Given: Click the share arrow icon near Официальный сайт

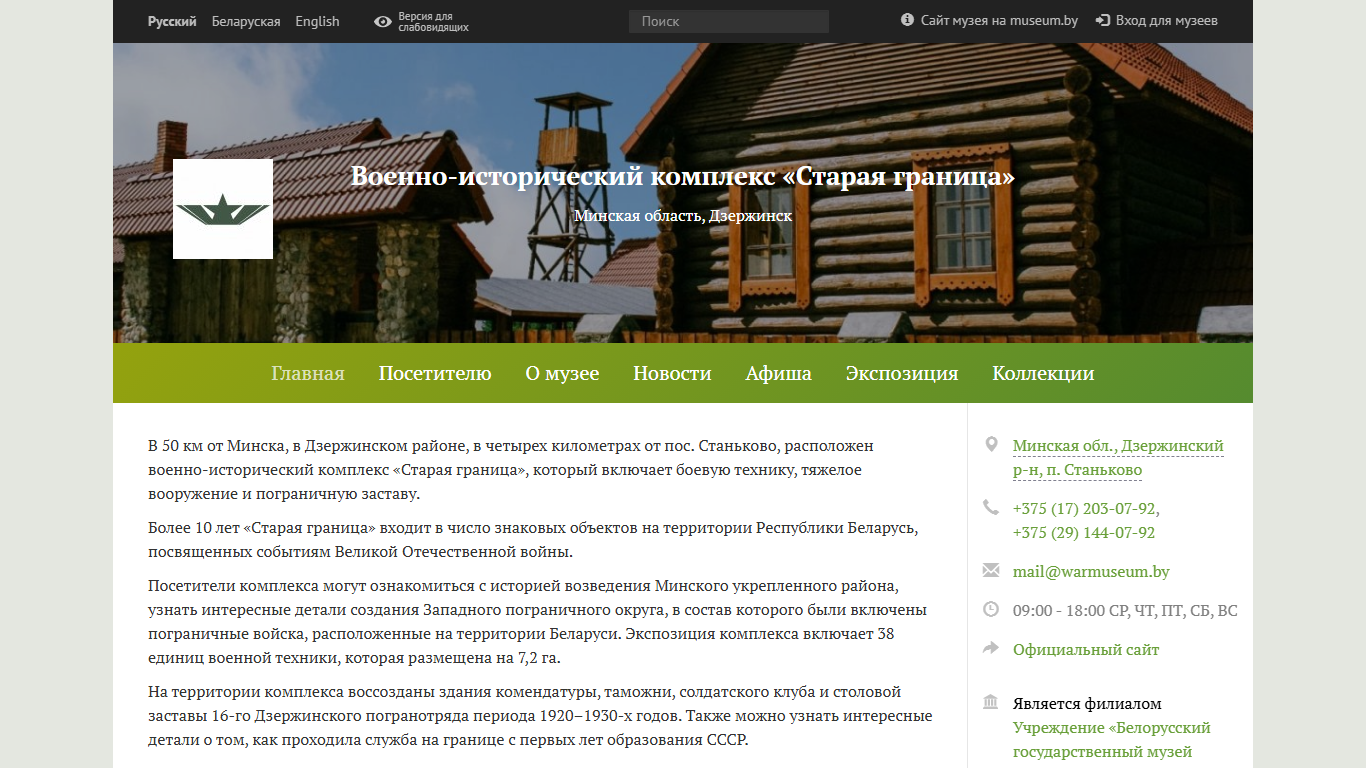Looking at the screenshot, I should [991, 648].
